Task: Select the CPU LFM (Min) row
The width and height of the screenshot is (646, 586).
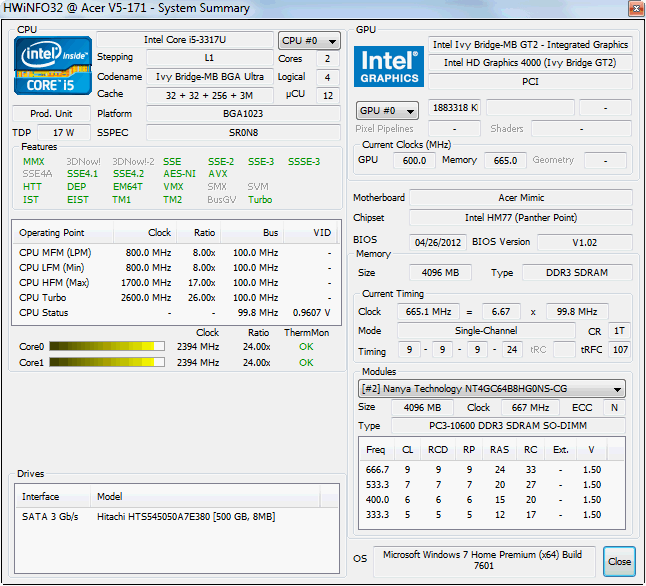Action: point(175,268)
